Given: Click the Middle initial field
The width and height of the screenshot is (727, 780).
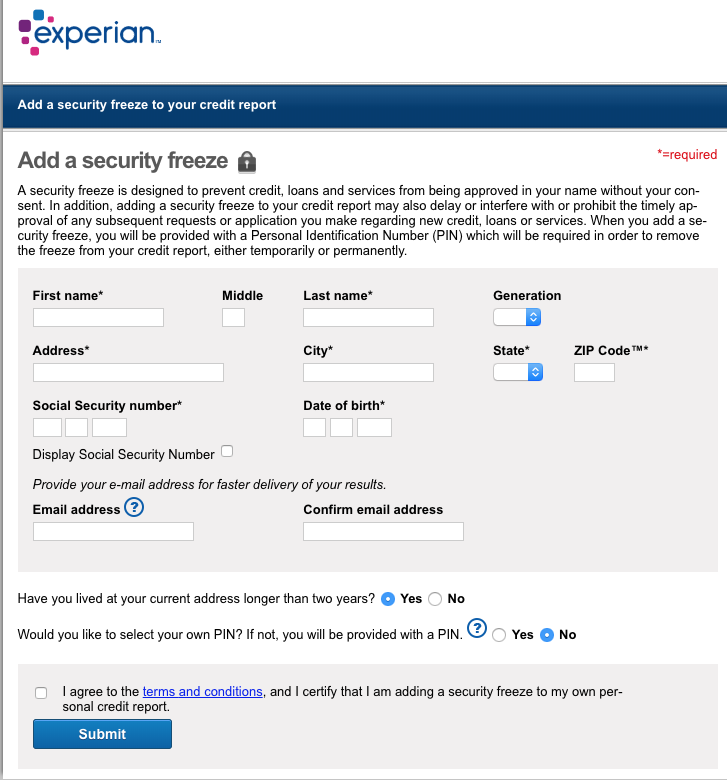Looking at the screenshot, I should tap(233, 317).
